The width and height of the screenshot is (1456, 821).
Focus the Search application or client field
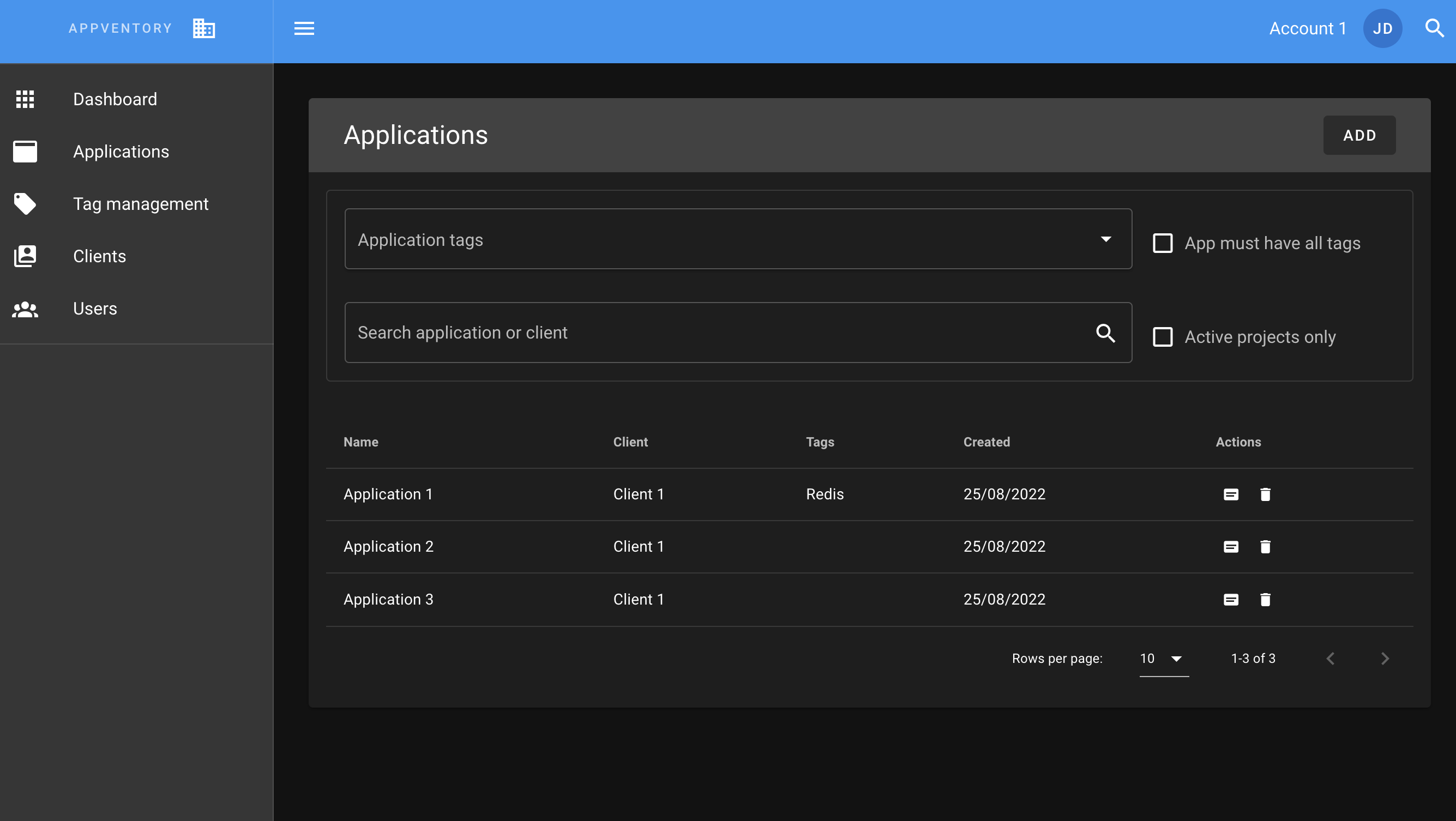click(718, 333)
